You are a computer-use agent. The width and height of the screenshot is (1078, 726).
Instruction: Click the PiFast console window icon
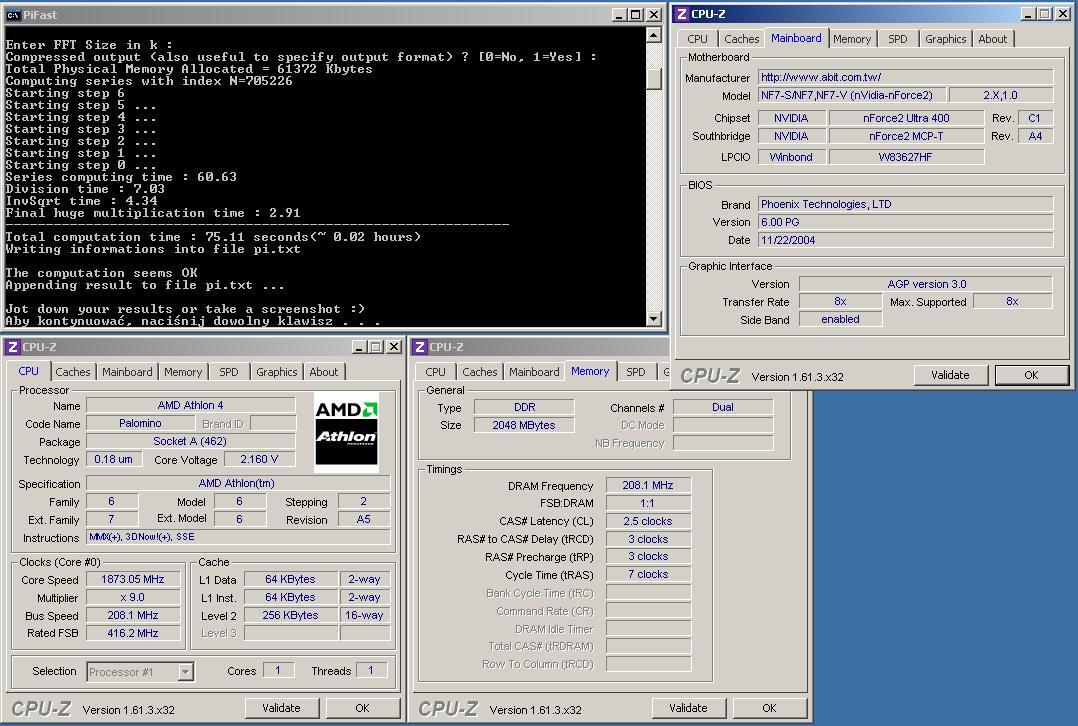click(13, 14)
